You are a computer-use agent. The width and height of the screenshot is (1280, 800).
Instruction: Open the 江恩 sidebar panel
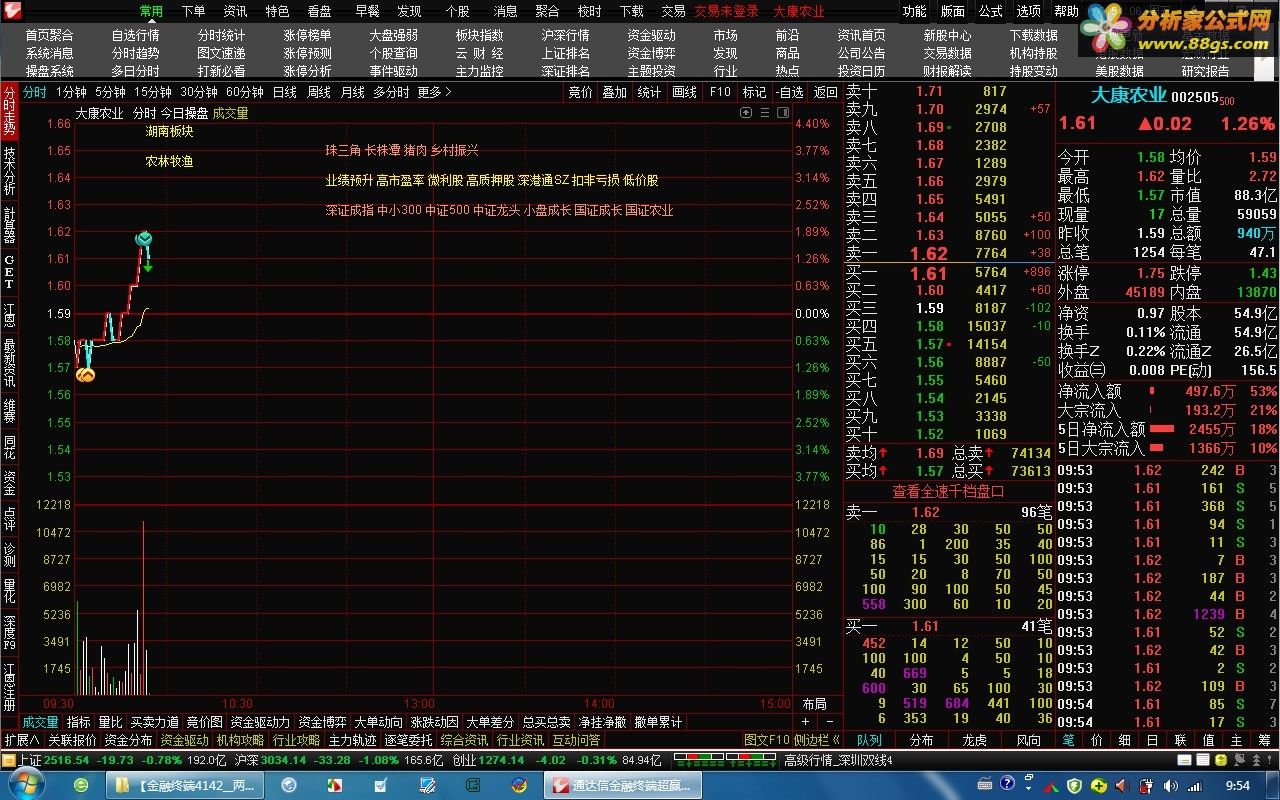(x=9, y=314)
